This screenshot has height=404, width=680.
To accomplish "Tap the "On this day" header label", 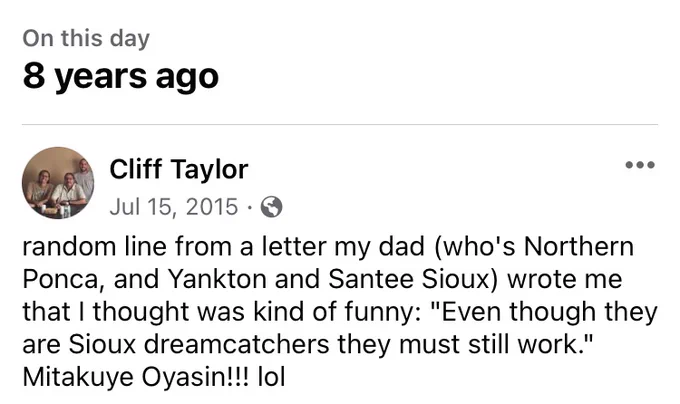I will 86,39.
